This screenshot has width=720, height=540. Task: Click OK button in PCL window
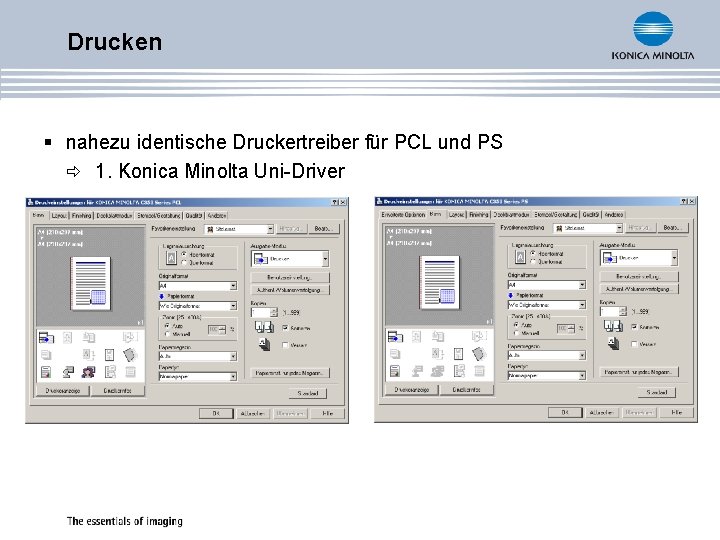click(x=216, y=414)
